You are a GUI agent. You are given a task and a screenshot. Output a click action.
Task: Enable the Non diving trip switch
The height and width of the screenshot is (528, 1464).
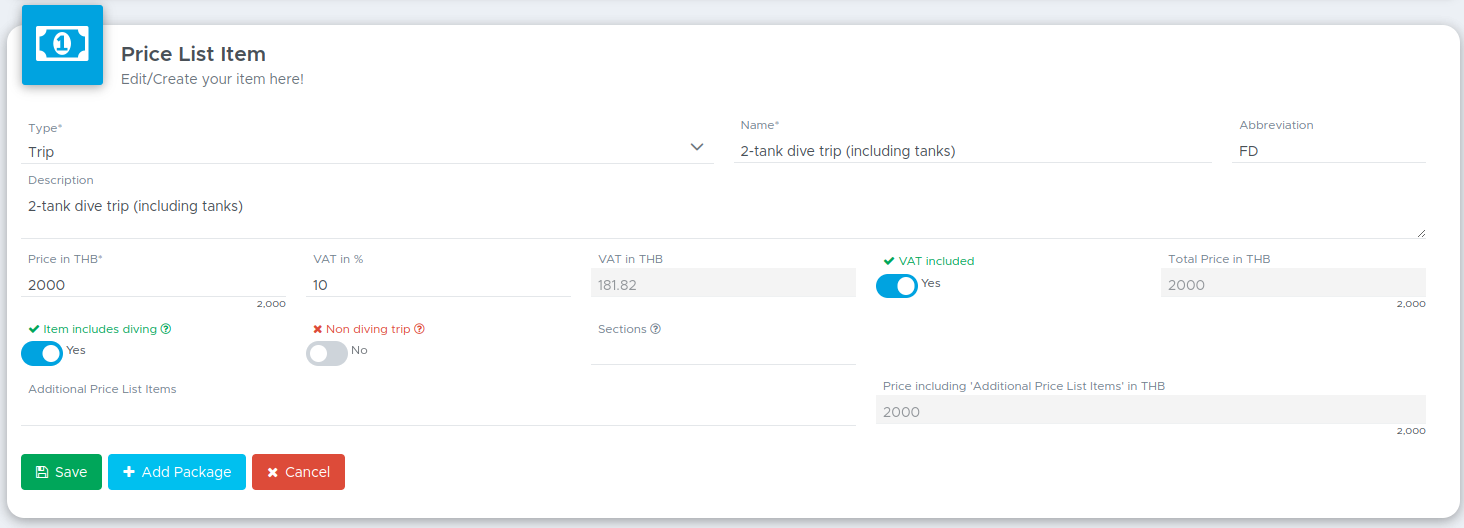327,354
